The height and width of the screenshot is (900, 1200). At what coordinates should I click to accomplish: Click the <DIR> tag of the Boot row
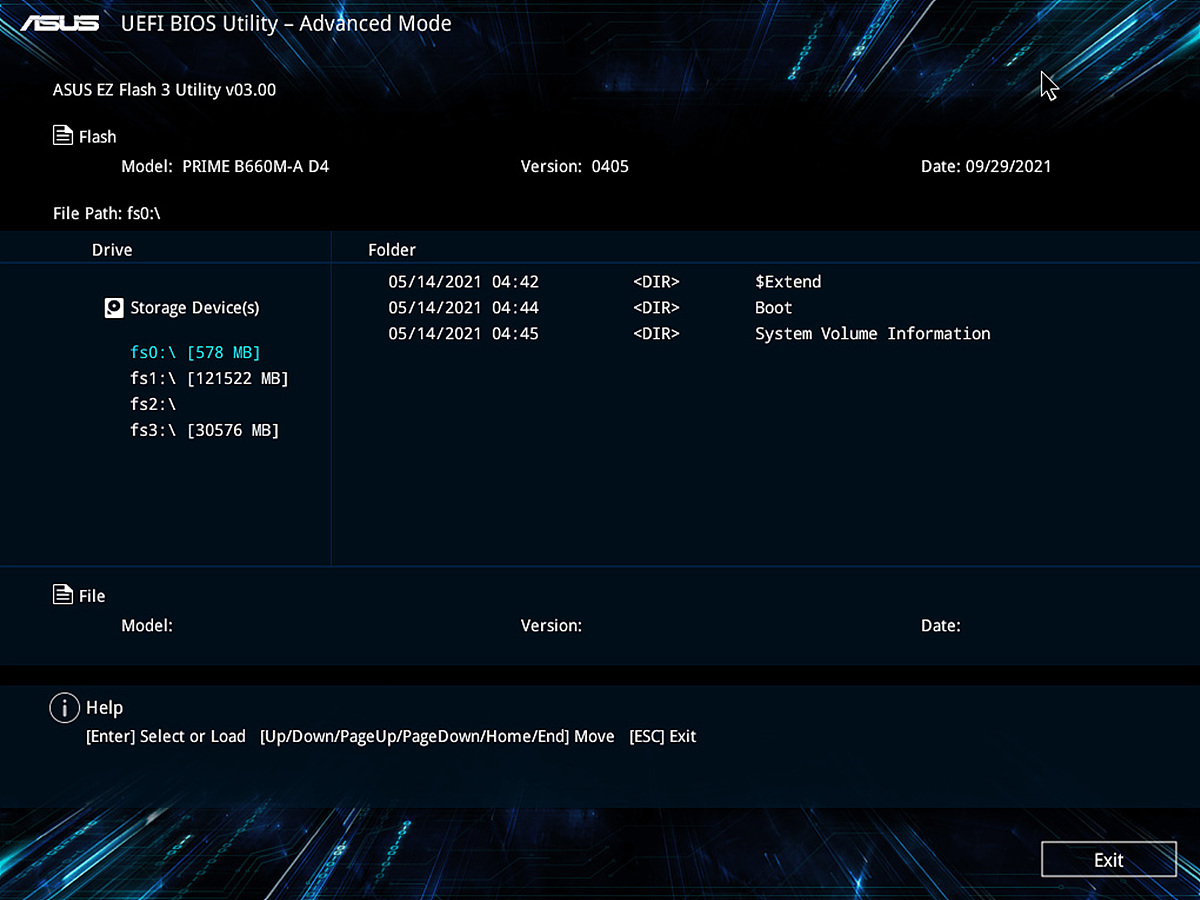(x=656, y=308)
